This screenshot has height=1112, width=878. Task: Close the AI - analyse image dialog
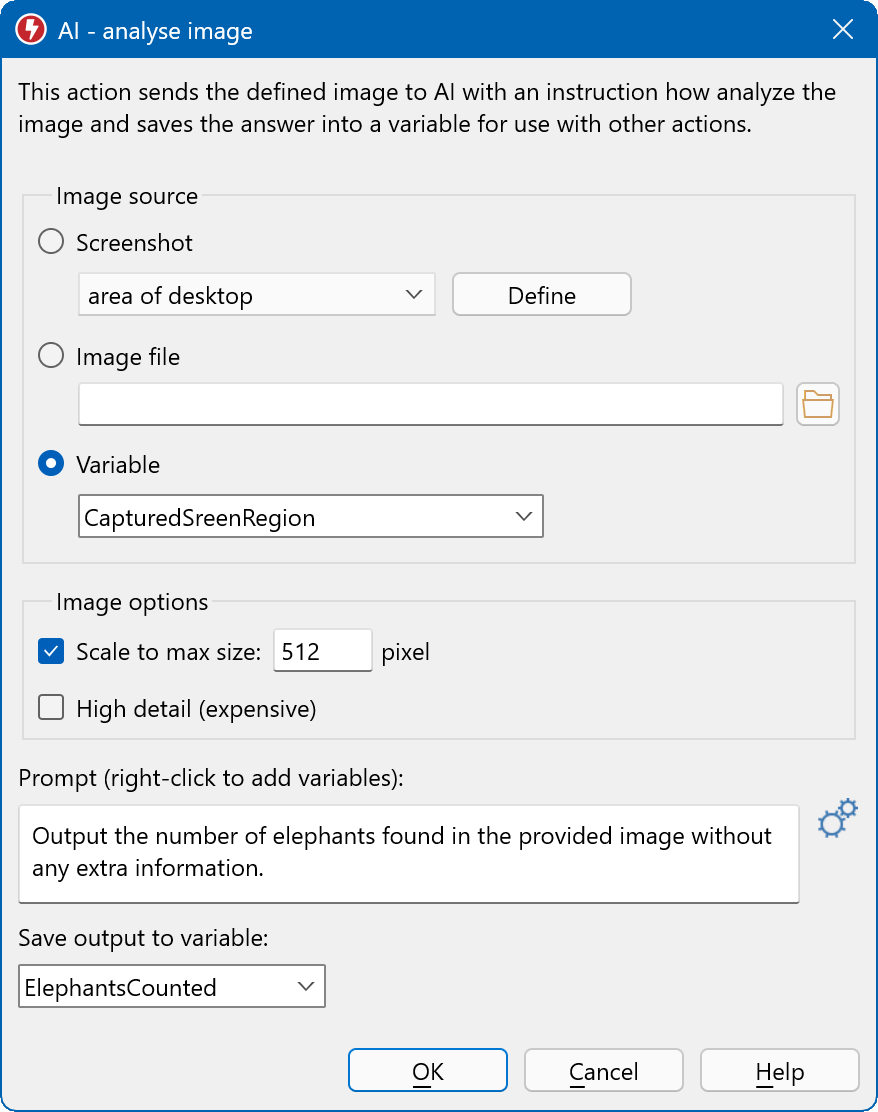842,30
